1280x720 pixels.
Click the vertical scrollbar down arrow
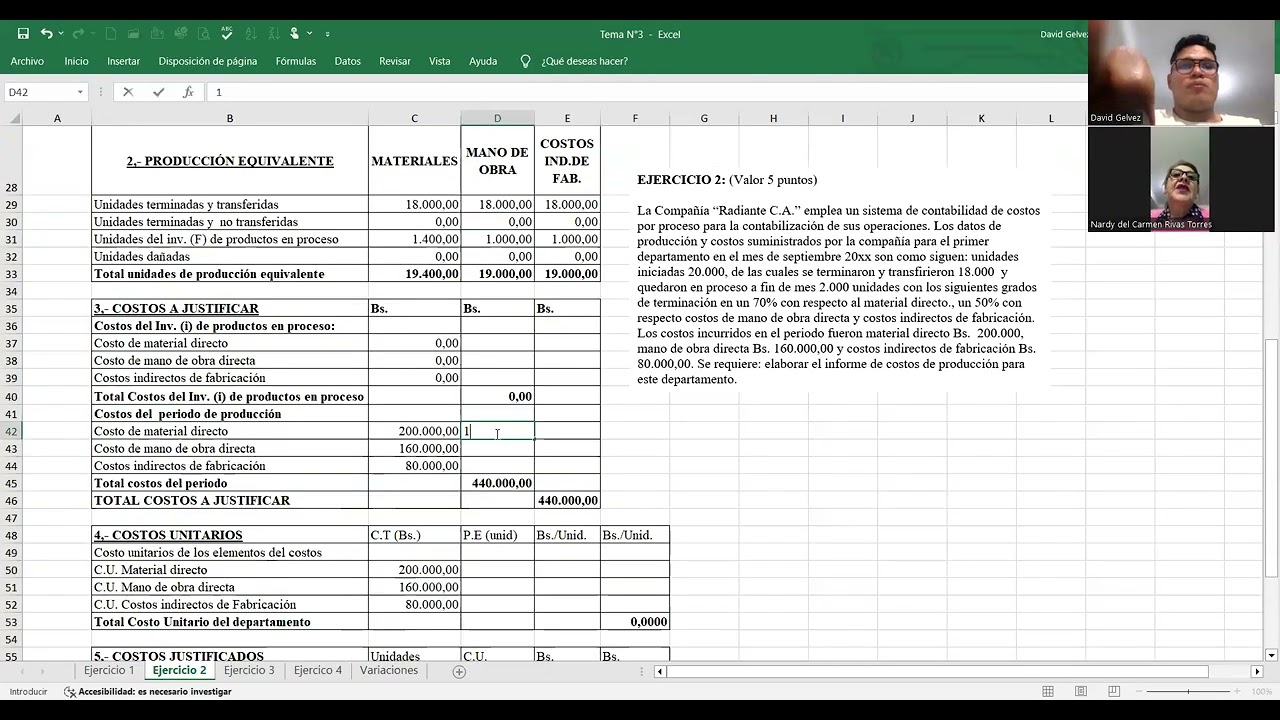pos(1271,655)
